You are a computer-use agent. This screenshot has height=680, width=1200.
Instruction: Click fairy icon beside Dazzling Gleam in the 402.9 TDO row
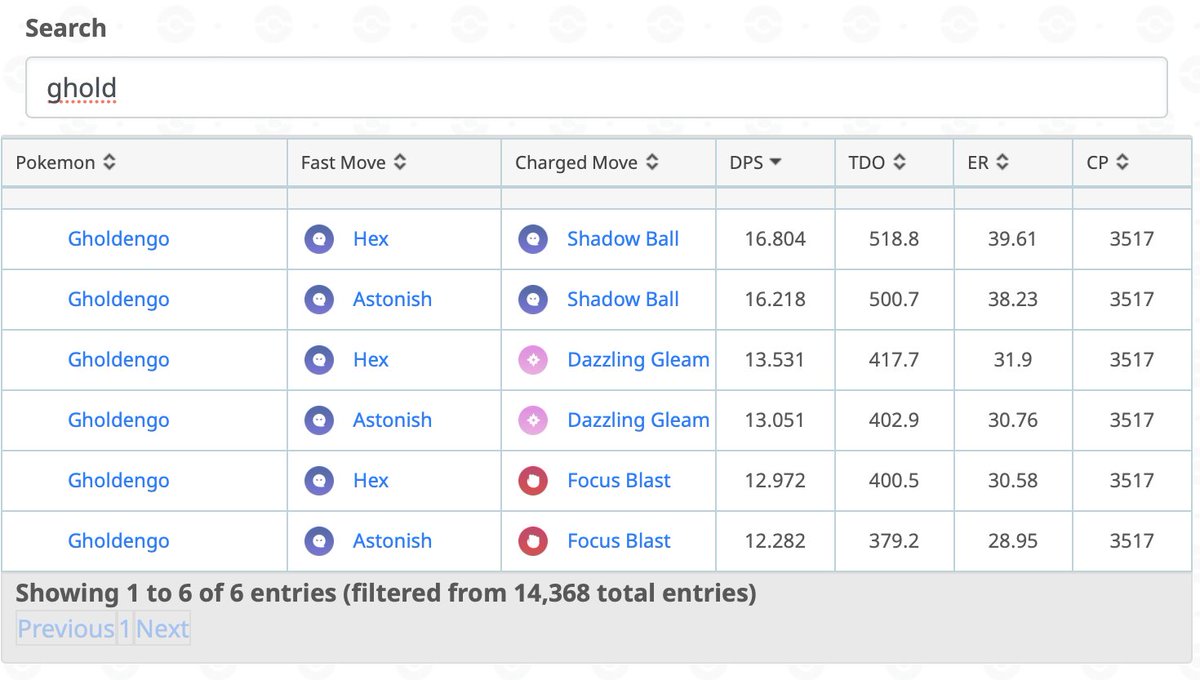pos(533,420)
